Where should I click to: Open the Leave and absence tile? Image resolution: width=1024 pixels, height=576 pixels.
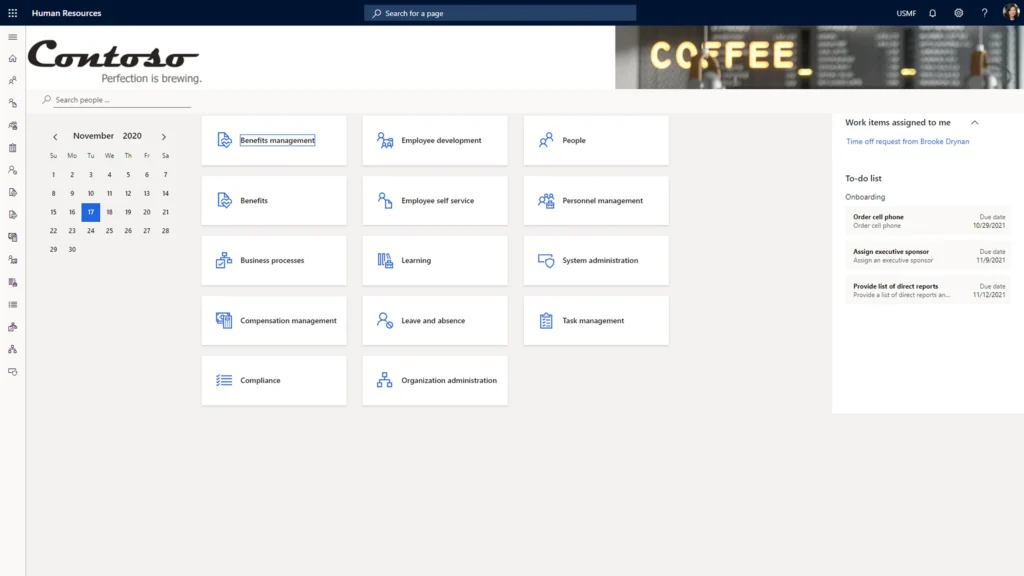435,321
